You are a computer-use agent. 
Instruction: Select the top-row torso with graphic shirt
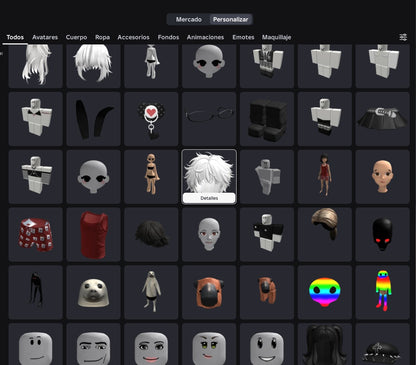click(267, 66)
